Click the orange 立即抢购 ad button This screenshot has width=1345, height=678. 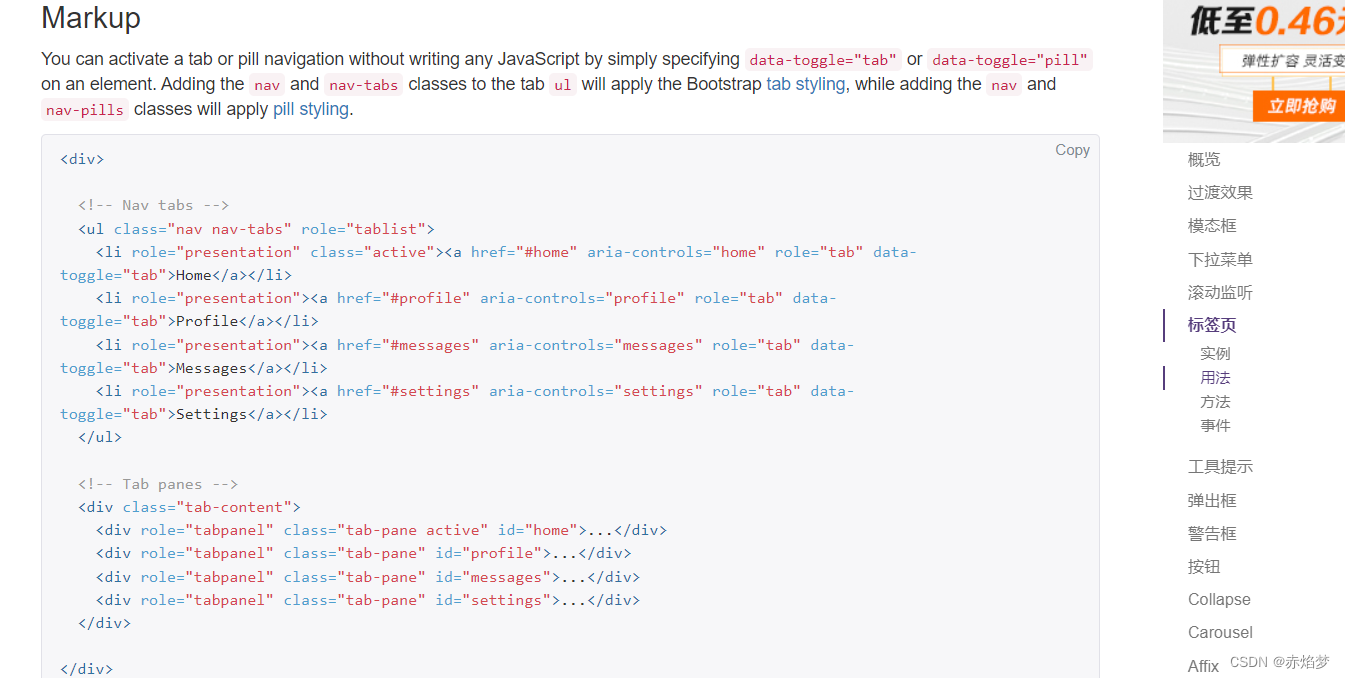coord(1300,106)
